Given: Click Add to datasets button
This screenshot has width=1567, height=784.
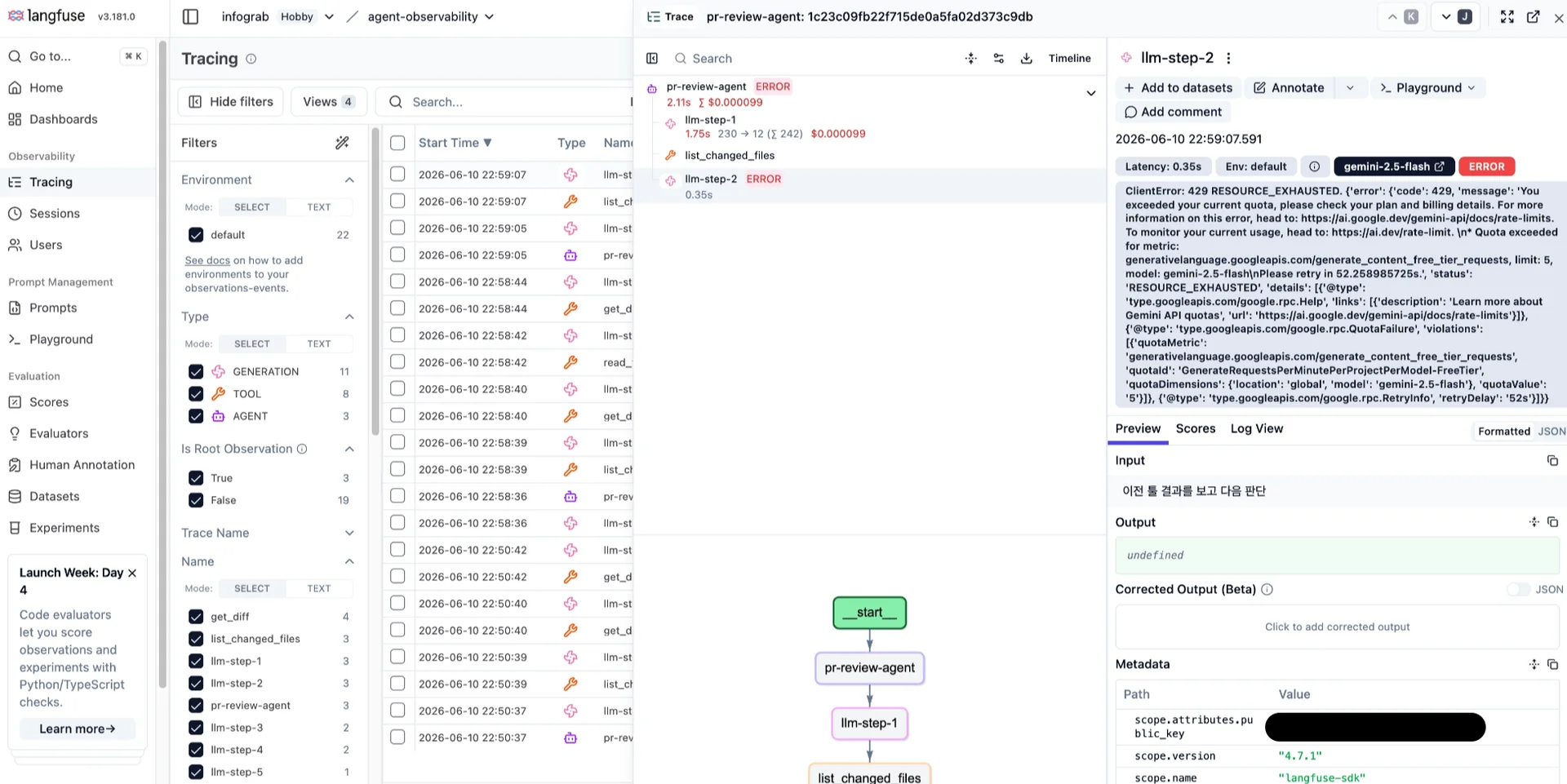Looking at the screenshot, I should 1178,87.
